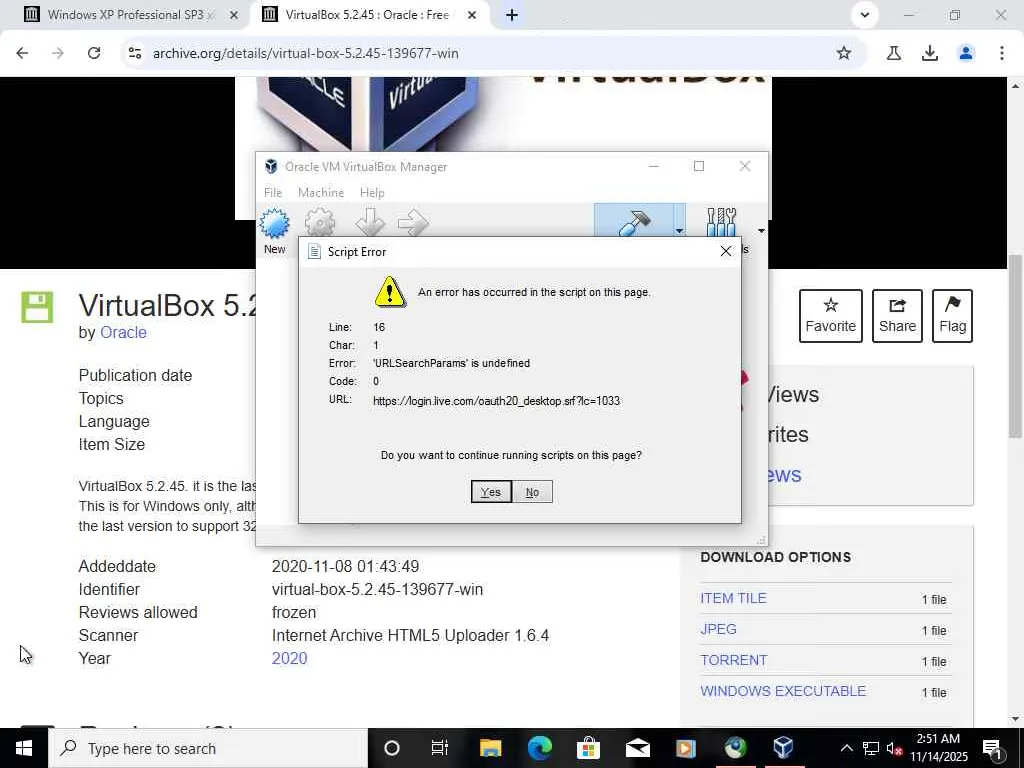Open the notification center icon
Viewport: 1024px width, 768px height.
pyautogui.click(x=993, y=749)
